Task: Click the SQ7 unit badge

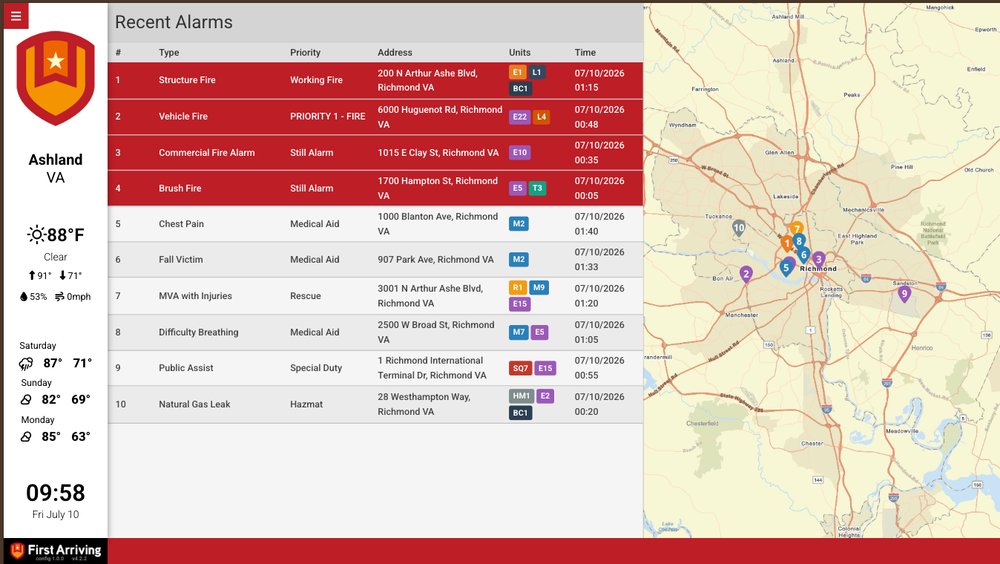Action: click(520, 368)
